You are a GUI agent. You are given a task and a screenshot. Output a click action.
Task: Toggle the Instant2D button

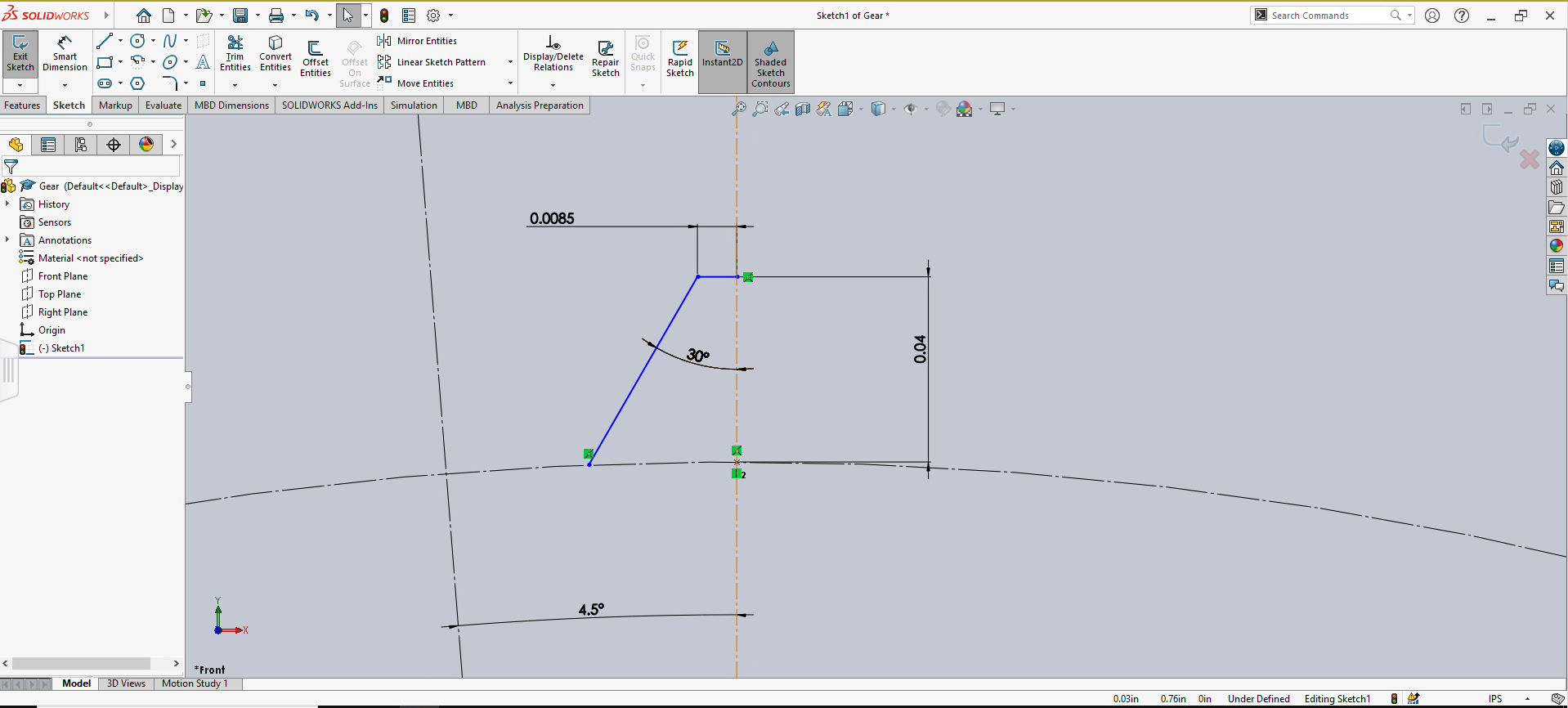pos(722,54)
